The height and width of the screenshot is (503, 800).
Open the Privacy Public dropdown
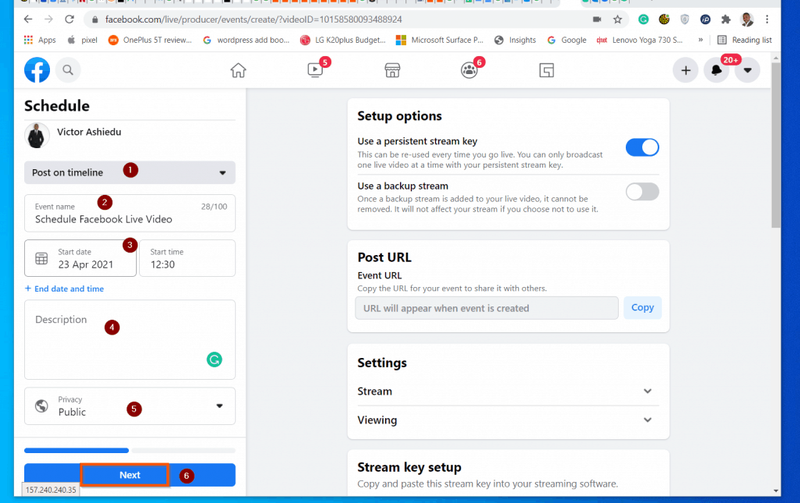(x=130, y=406)
